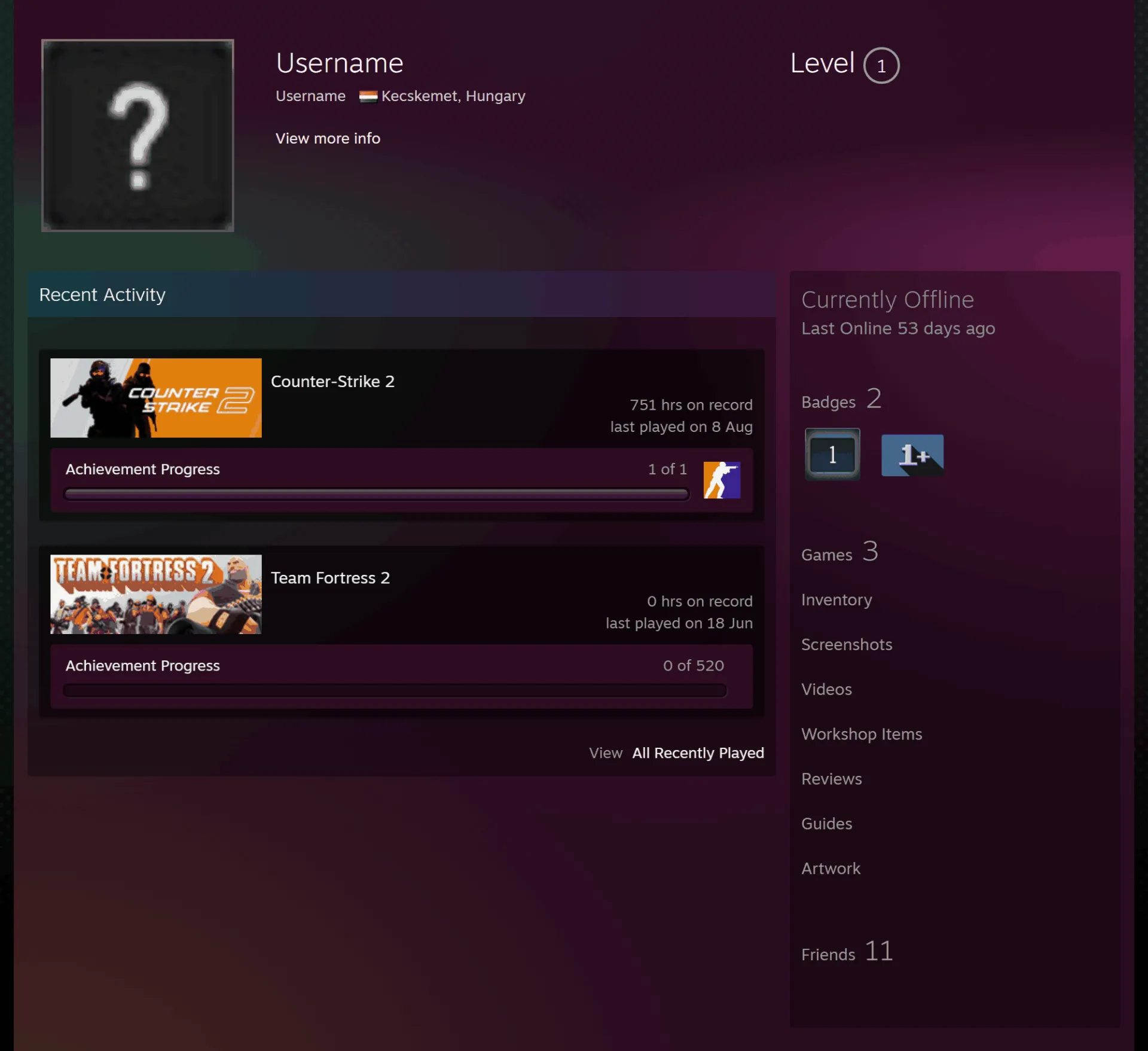View Screenshots section
Image resolution: width=1148 pixels, height=1051 pixels.
847,644
